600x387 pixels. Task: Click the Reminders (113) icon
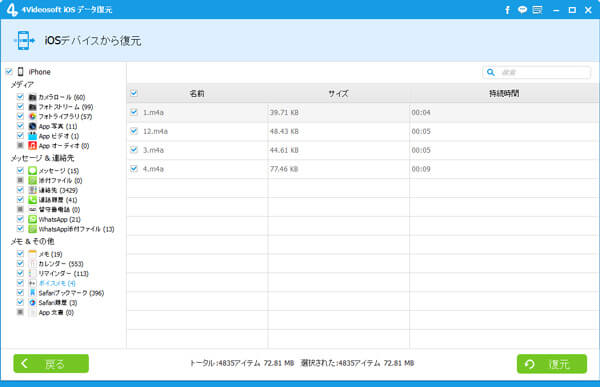[x=33, y=273]
